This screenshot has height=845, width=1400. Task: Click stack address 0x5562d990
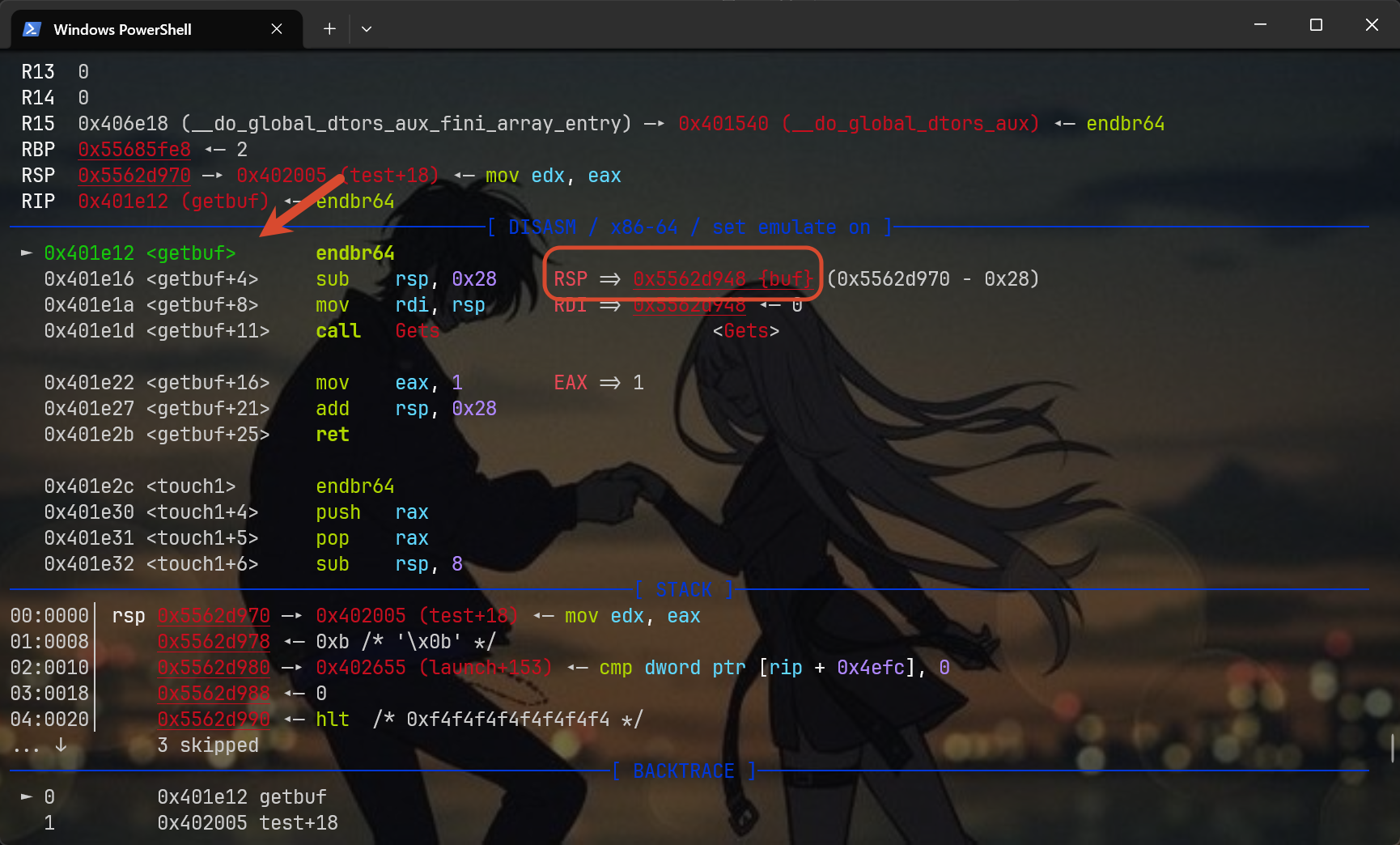coord(214,720)
